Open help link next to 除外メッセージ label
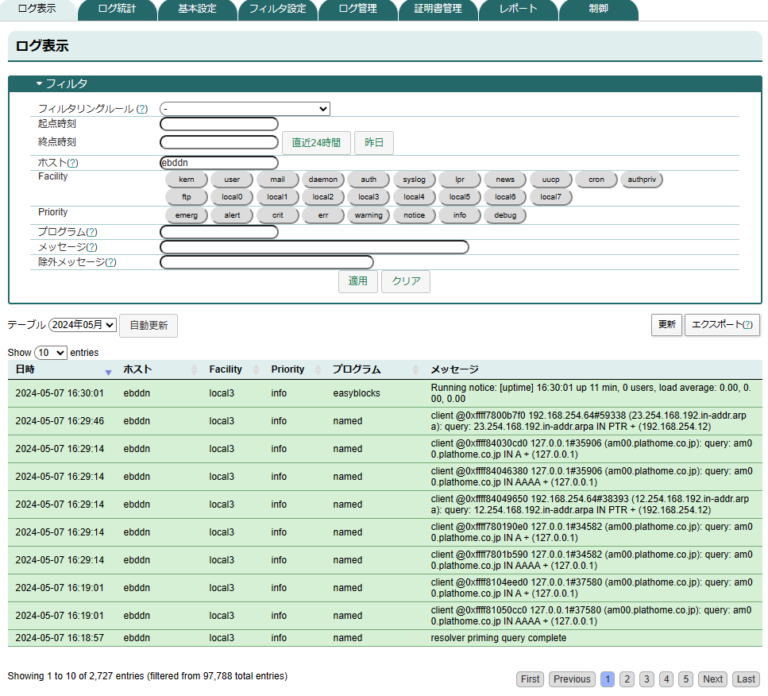The height and width of the screenshot is (696, 768). (x=111, y=263)
